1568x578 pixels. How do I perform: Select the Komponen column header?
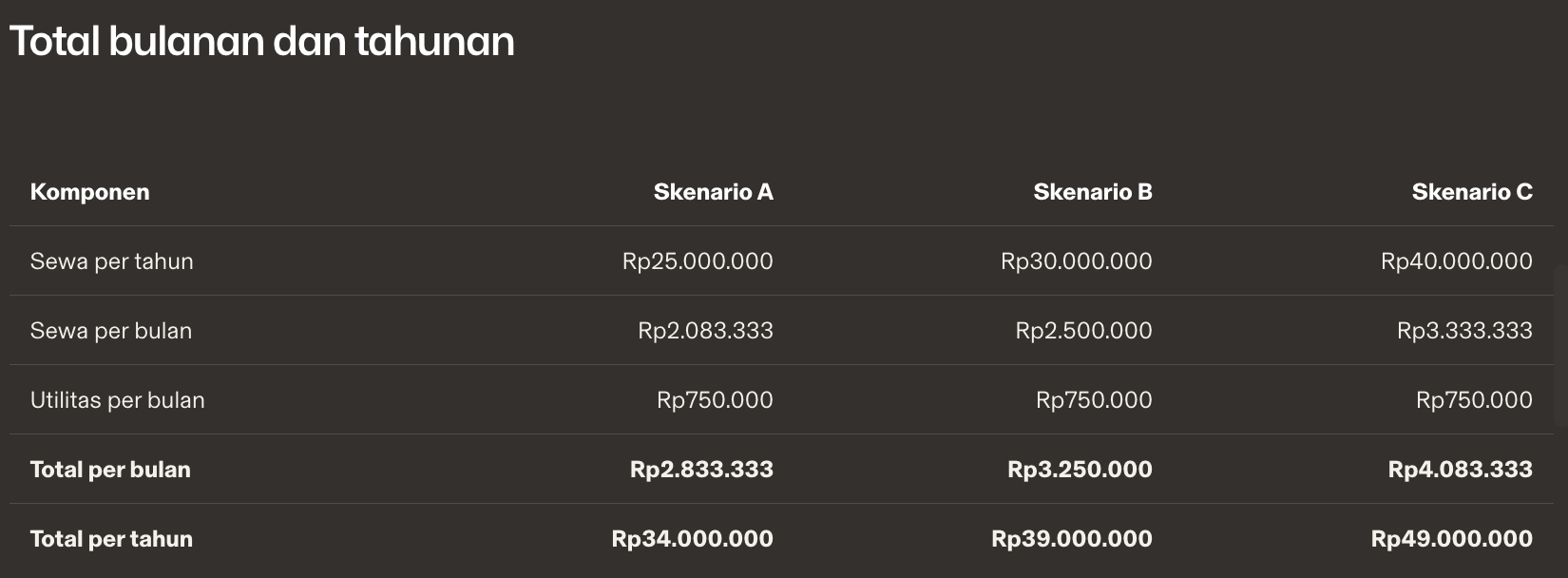(89, 192)
